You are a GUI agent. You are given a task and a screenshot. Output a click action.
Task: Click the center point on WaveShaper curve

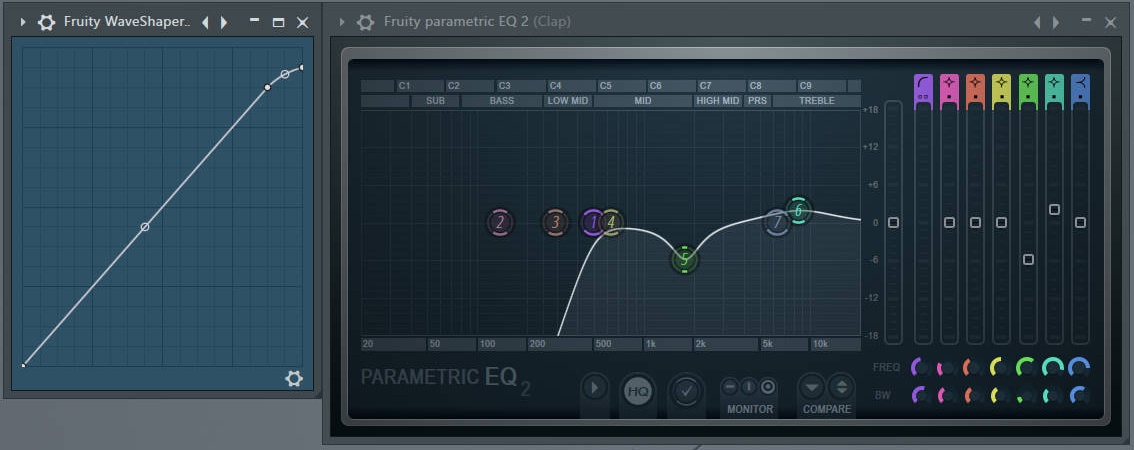145,226
